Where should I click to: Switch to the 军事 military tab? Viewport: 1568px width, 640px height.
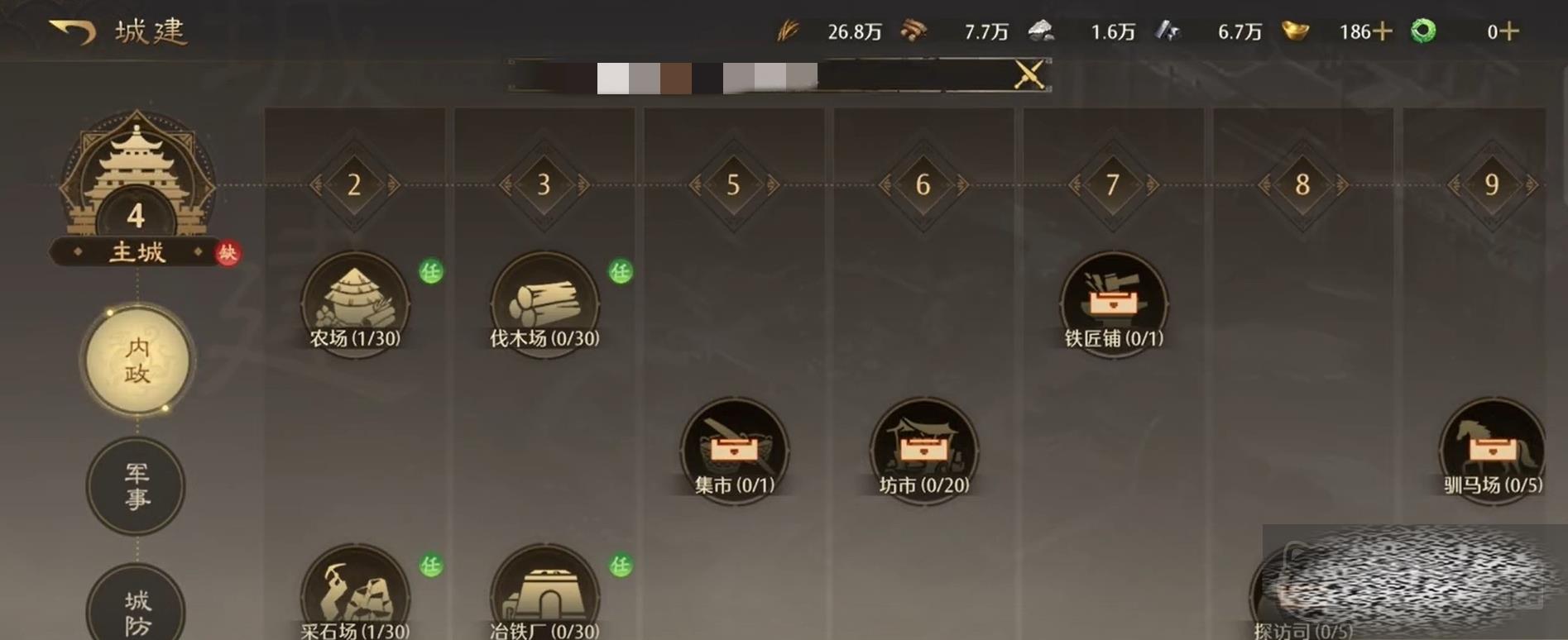137,486
